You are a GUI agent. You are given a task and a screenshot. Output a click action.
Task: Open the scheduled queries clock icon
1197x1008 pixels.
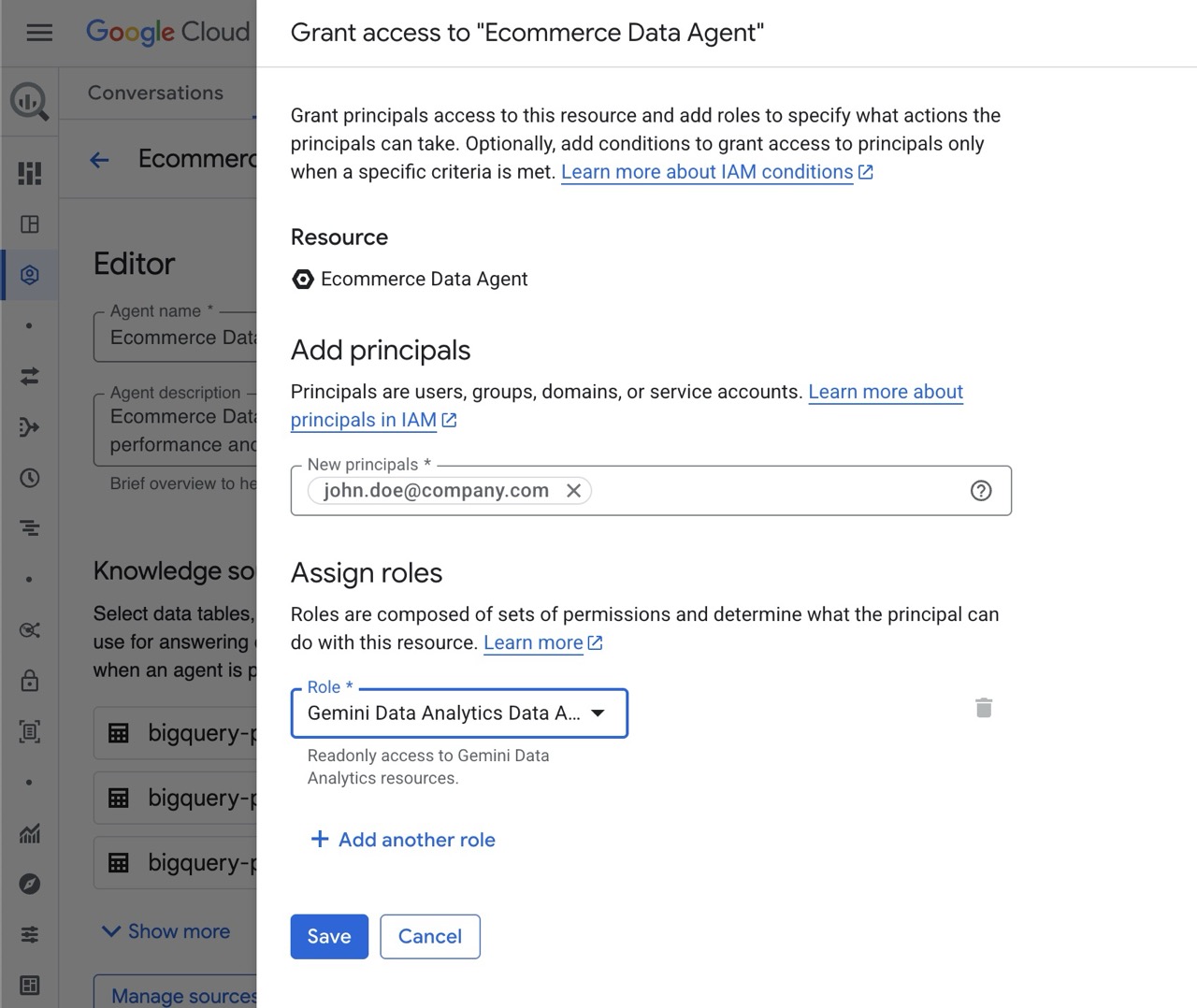click(x=30, y=478)
